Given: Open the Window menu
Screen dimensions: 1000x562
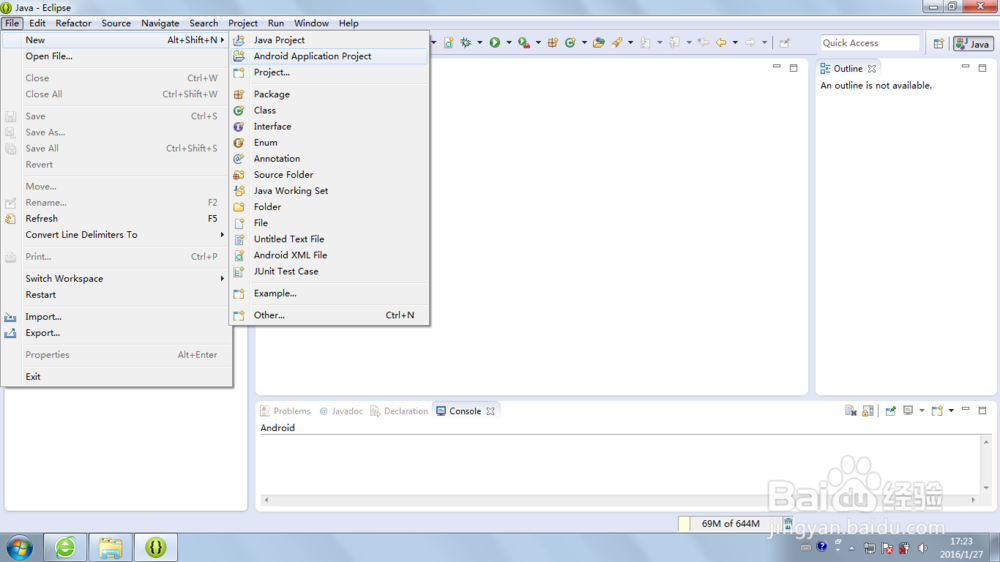Looking at the screenshot, I should (311, 23).
